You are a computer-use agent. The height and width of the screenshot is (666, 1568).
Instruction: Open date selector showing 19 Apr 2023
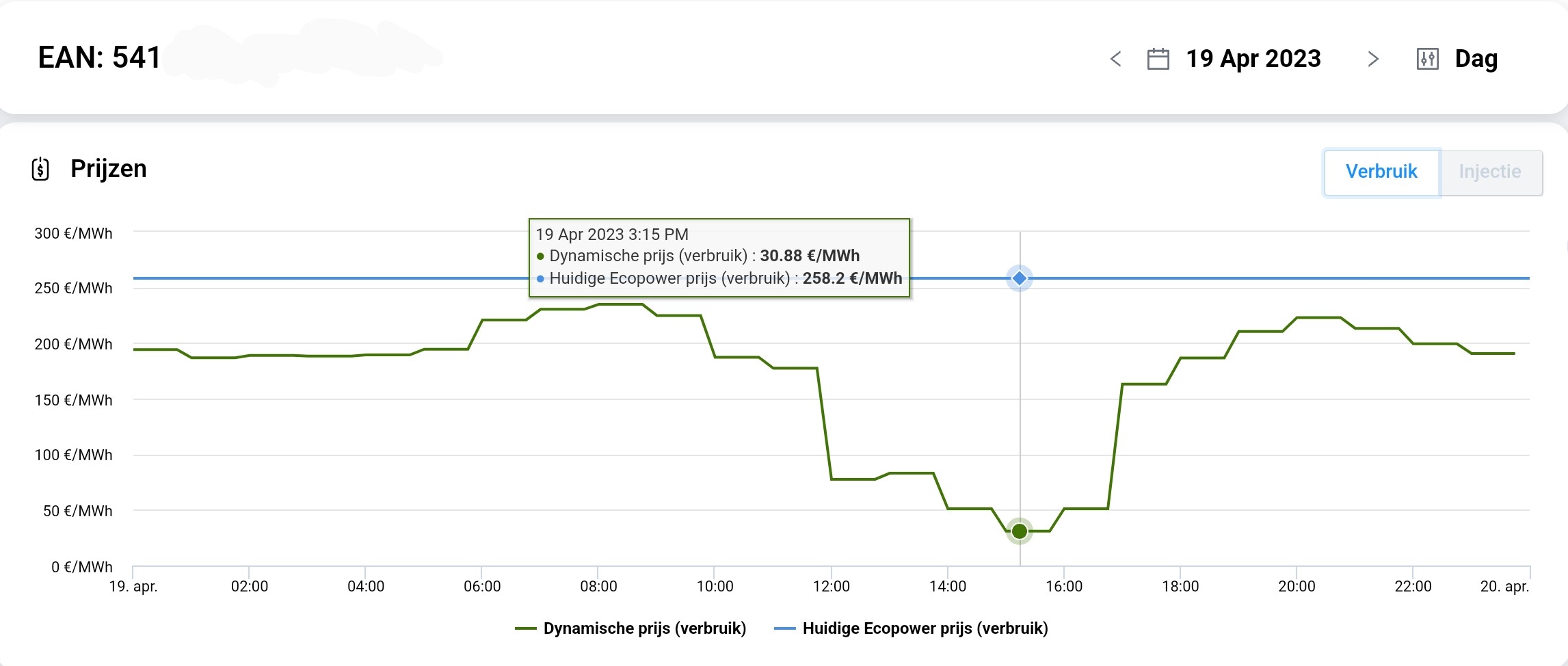coord(1253,59)
